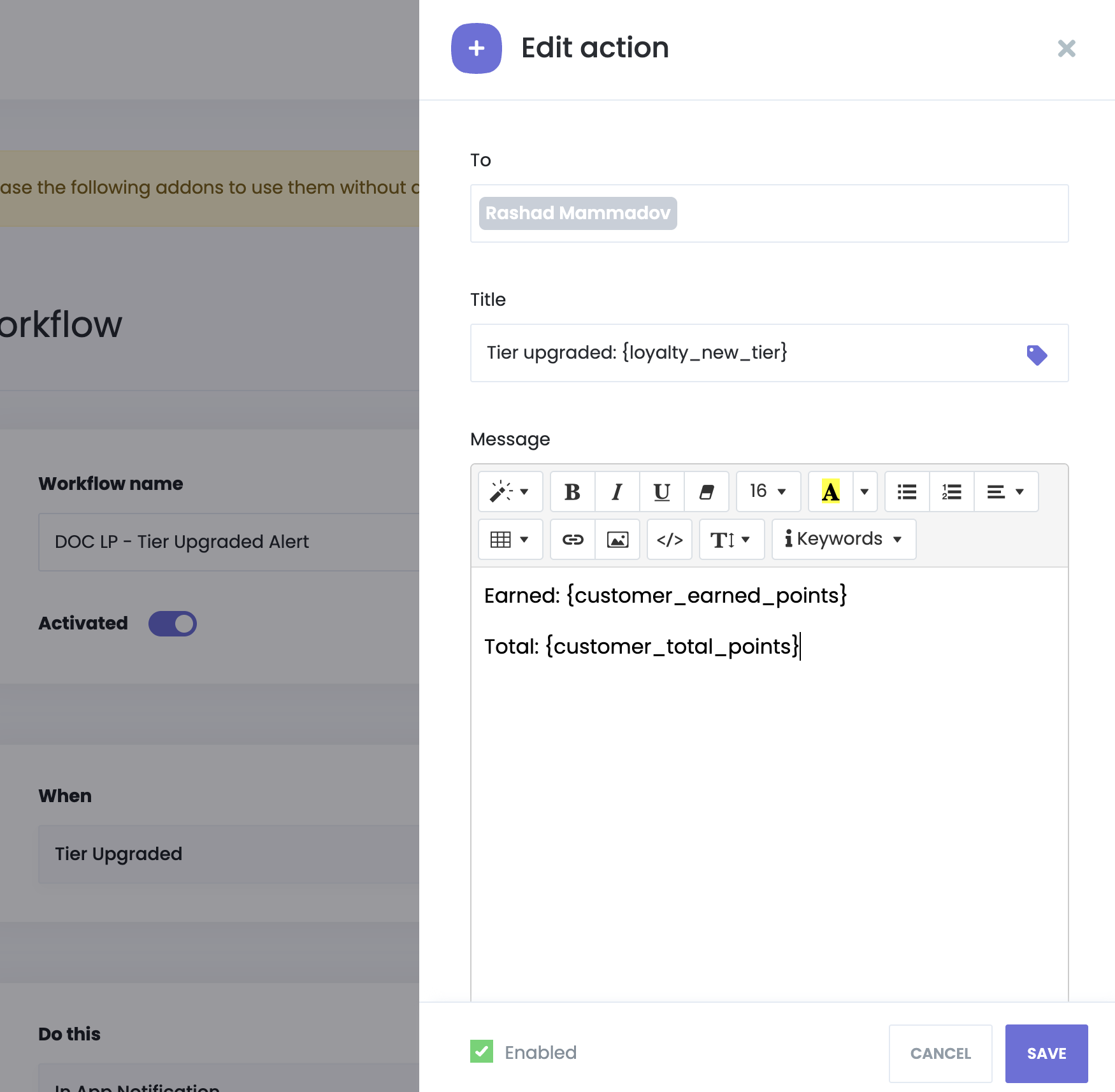Toggle bold formatting in message editor

[x=572, y=492]
